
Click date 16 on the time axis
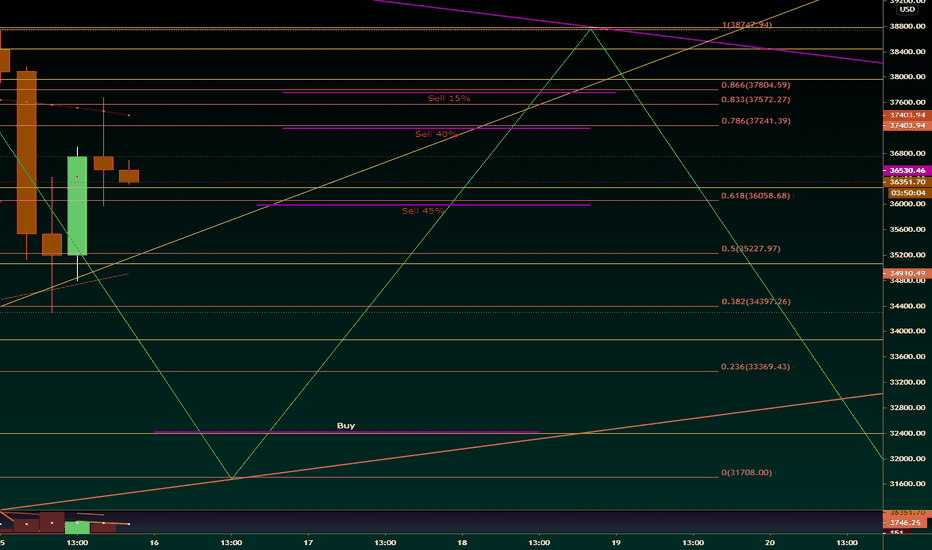pyautogui.click(x=155, y=542)
